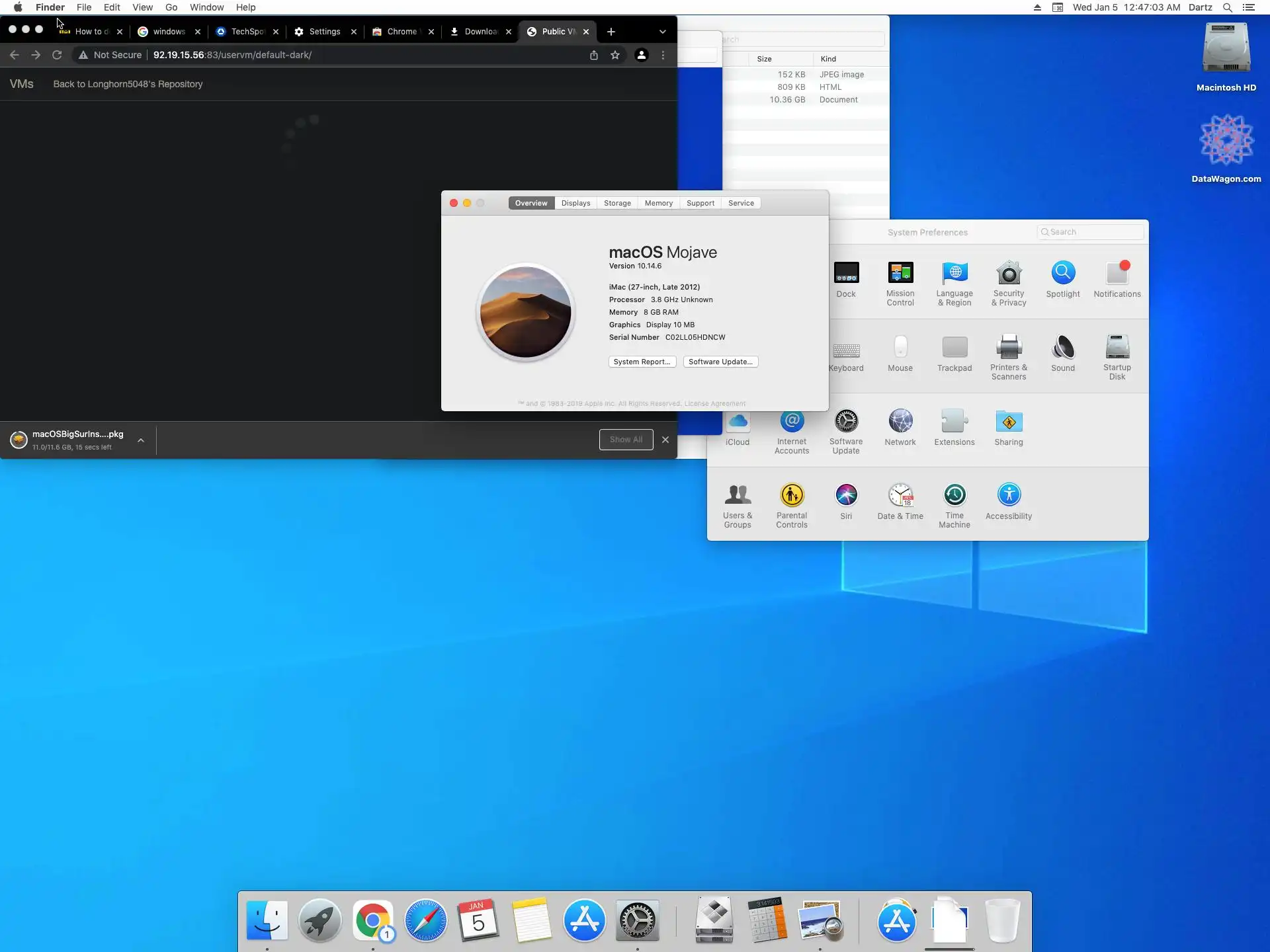Viewport: 1270px width, 952px height.
Task: Click the Chrome profile avatar icon
Action: click(641, 55)
